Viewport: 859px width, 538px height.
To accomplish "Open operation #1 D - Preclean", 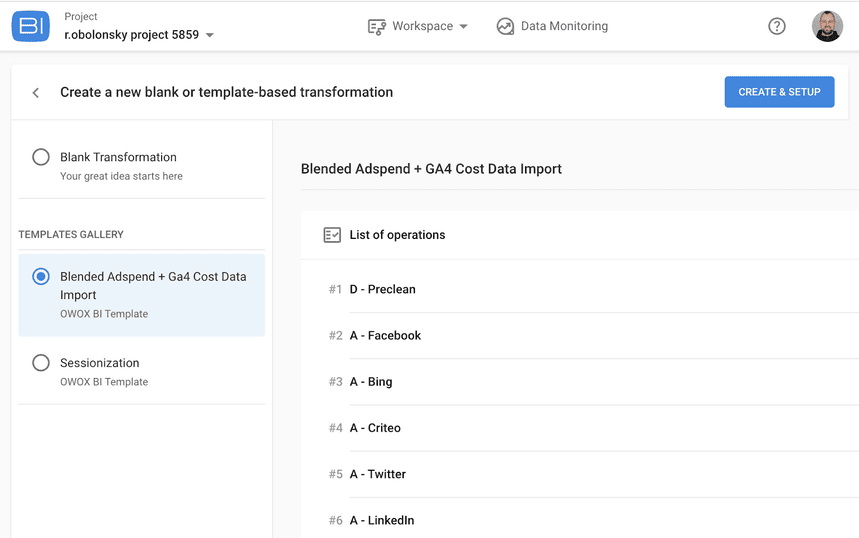I will [382, 289].
